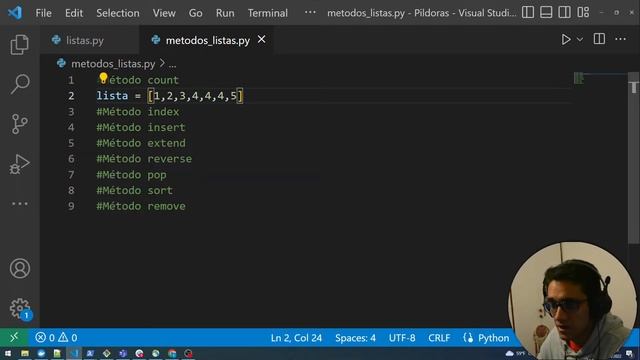The width and height of the screenshot is (640, 360).
Task: Open editor More Actions ellipsis
Action: 620,39
